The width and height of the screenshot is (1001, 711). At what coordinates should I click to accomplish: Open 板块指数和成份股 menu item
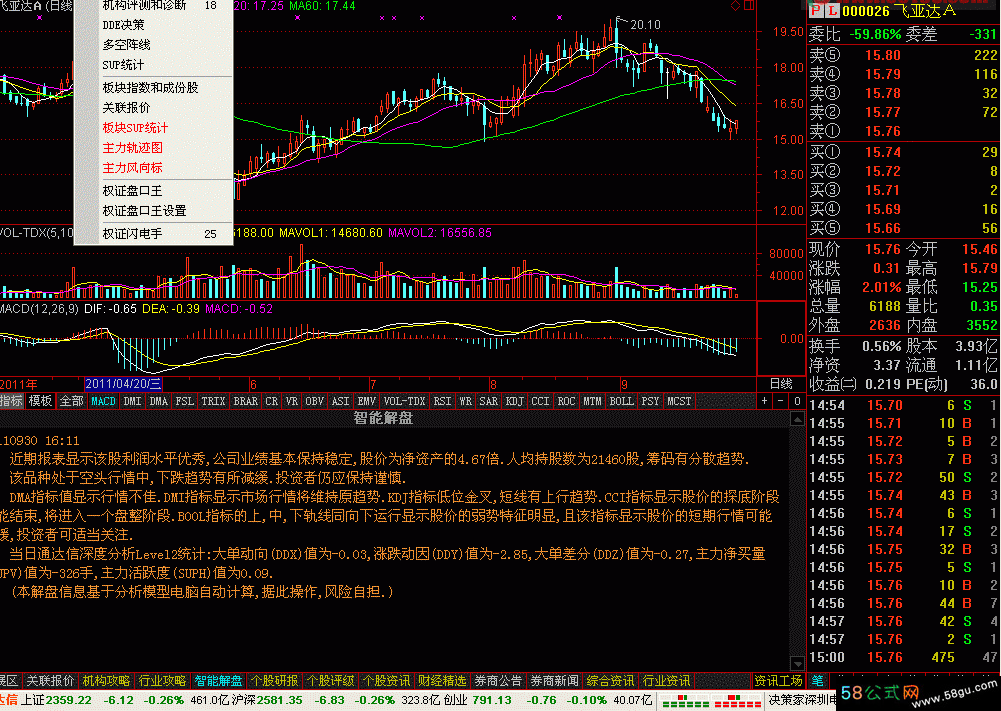pos(153,87)
